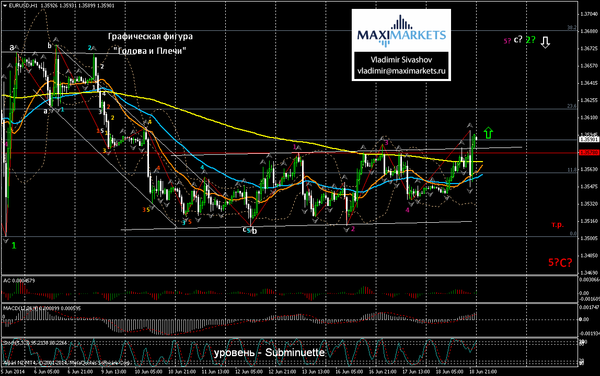Image resolution: width=600 pixels, height=376 pixels.
Task: Click the уровень - Subminuette text label
Action: pyautogui.click(x=269, y=352)
